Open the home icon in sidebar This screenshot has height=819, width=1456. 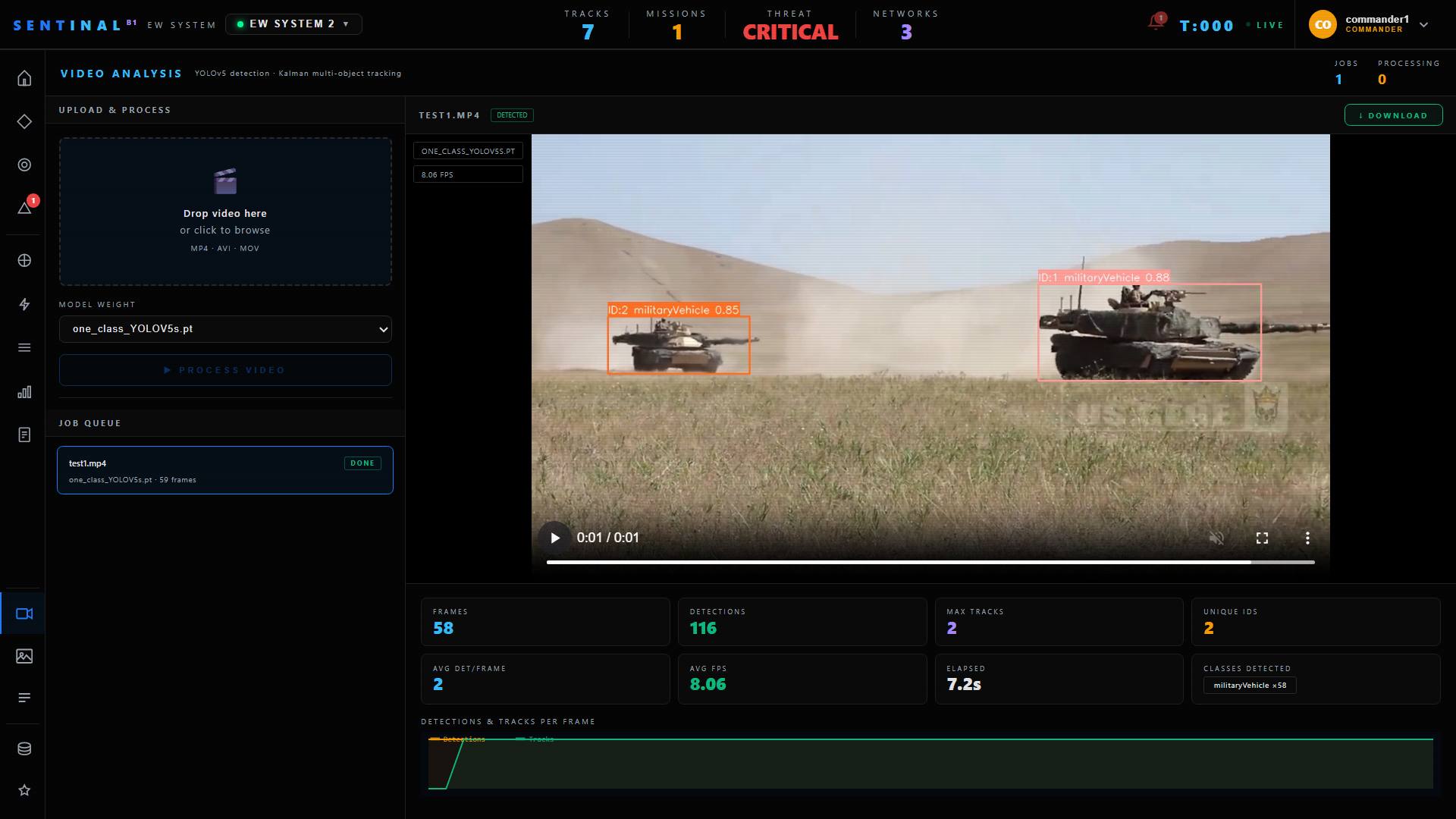[x=24, y=78]
